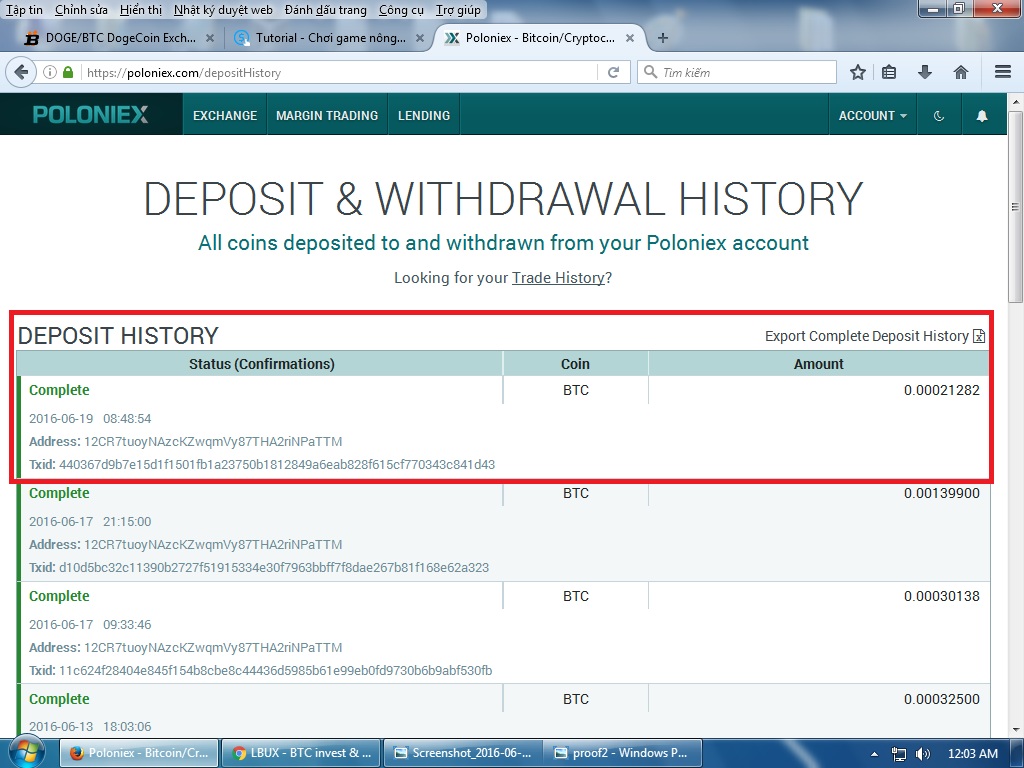Click the Txid starting with 11c624f284
The width and height of the screenshot is (1024, 768).
click(x=276, y=671)
